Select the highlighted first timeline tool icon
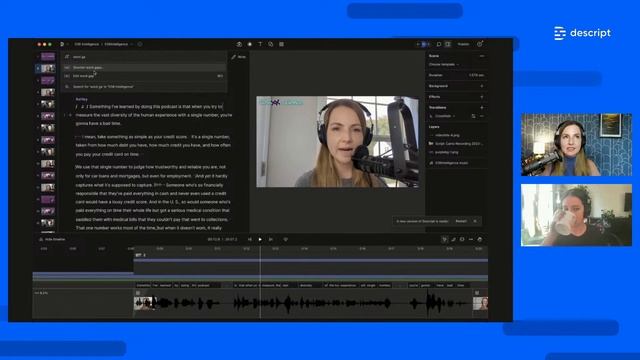 (444, 239)
